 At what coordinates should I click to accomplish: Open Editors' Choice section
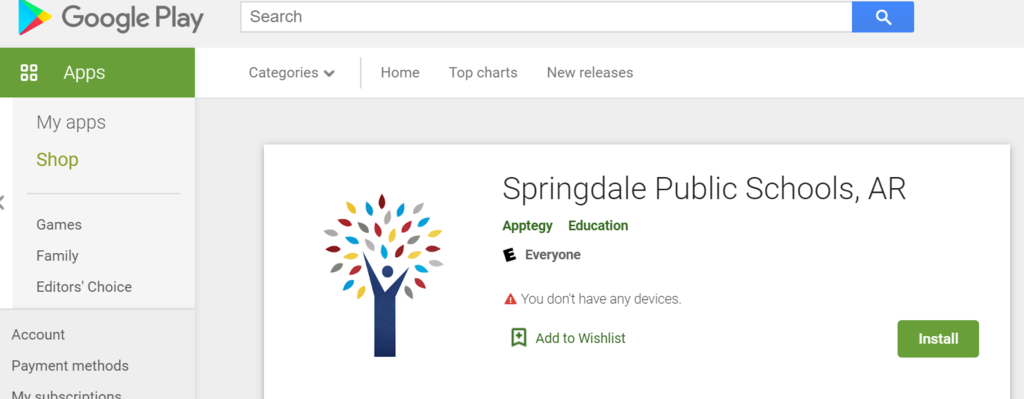pyautogui.click(x=84, y=287)
